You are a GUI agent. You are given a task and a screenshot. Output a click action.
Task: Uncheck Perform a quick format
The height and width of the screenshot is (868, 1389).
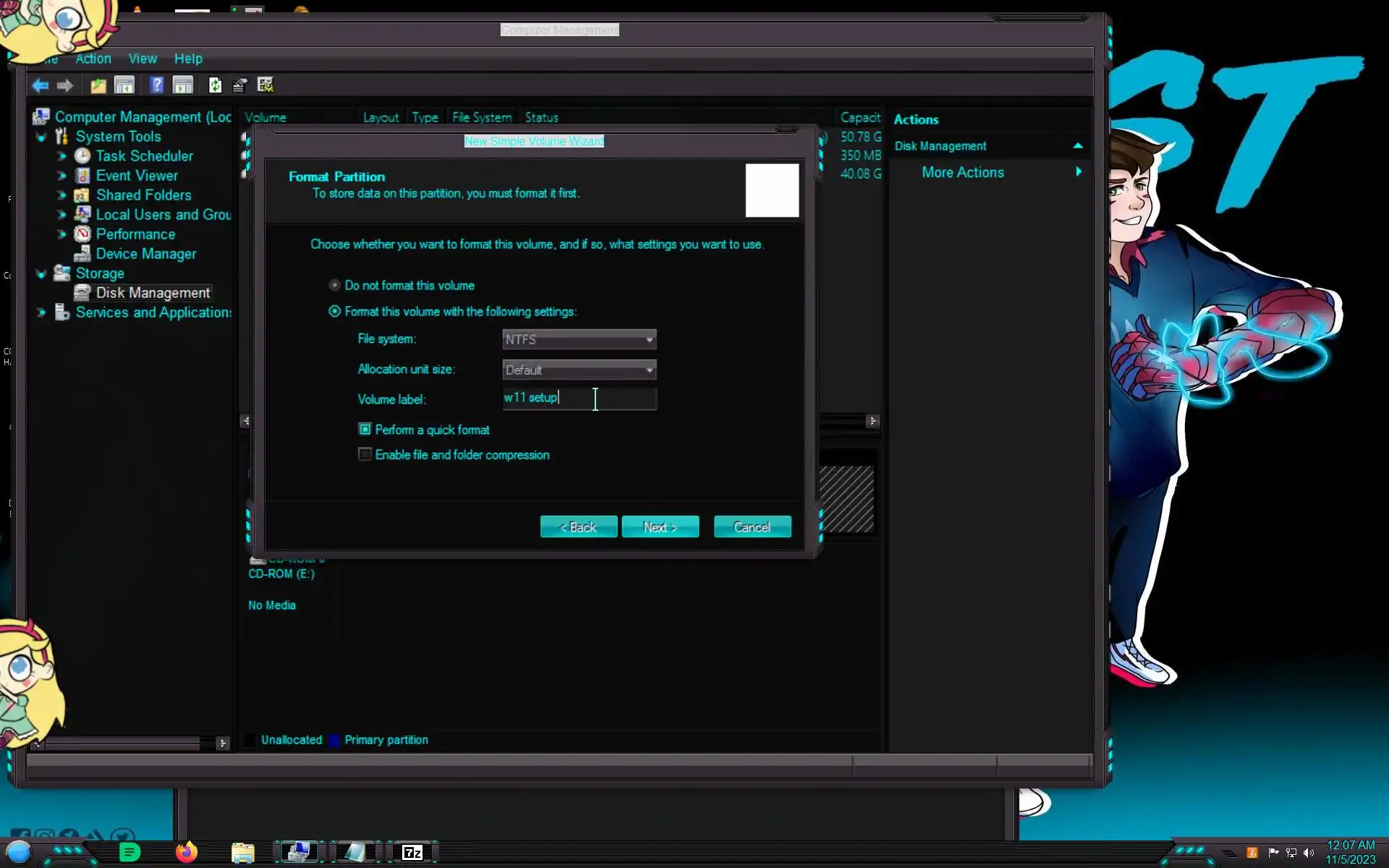click(365, 430)
